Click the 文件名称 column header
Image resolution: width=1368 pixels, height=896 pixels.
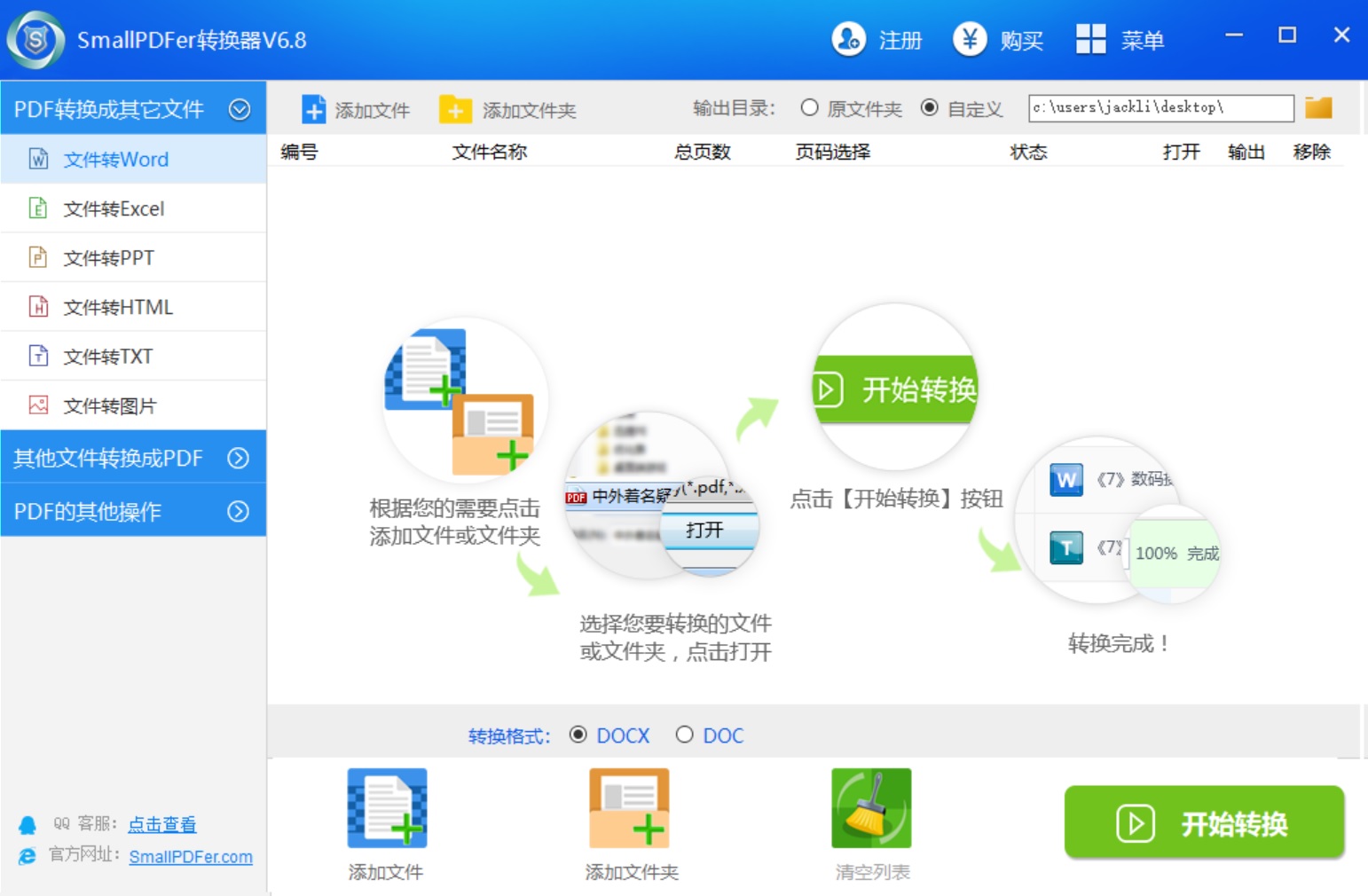[x=490, y=152]
